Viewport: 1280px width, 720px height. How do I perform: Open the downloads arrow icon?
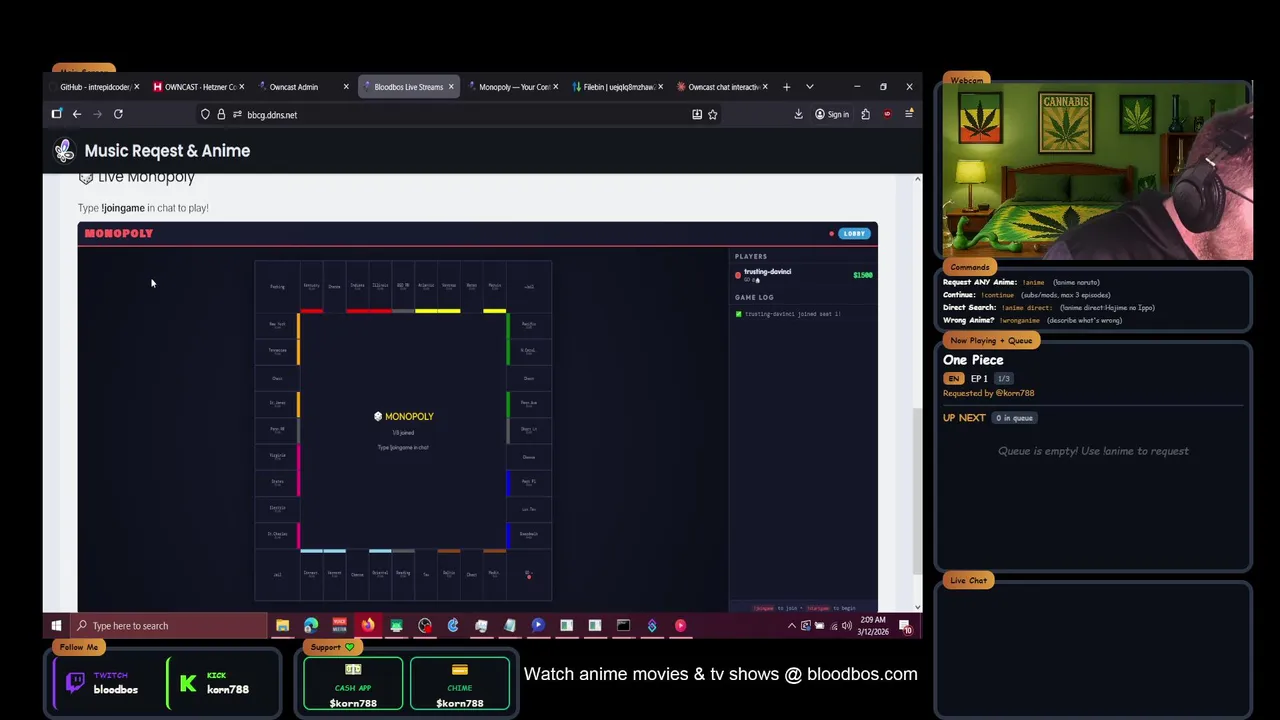[x=798, y=114]
